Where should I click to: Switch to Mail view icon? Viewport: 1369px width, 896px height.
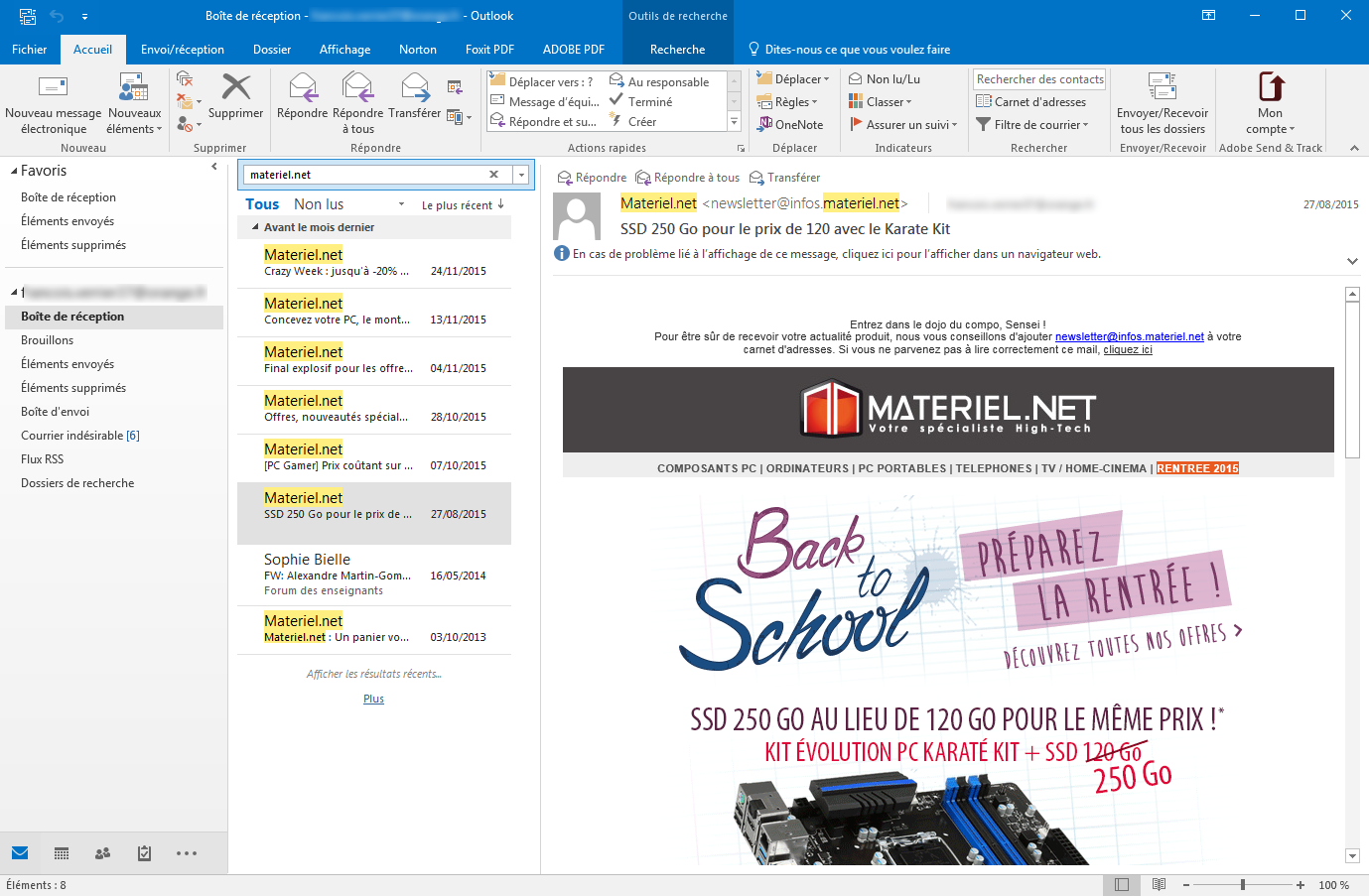click(x=20, y=853)
